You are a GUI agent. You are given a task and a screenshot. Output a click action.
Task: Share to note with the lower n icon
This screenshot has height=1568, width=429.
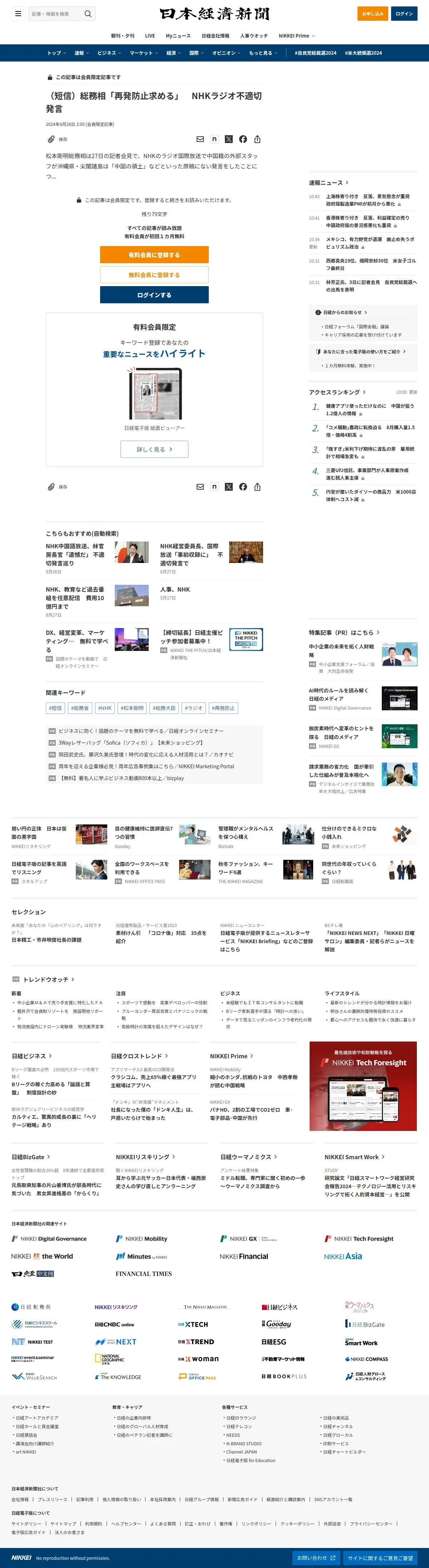pos(214,487)
